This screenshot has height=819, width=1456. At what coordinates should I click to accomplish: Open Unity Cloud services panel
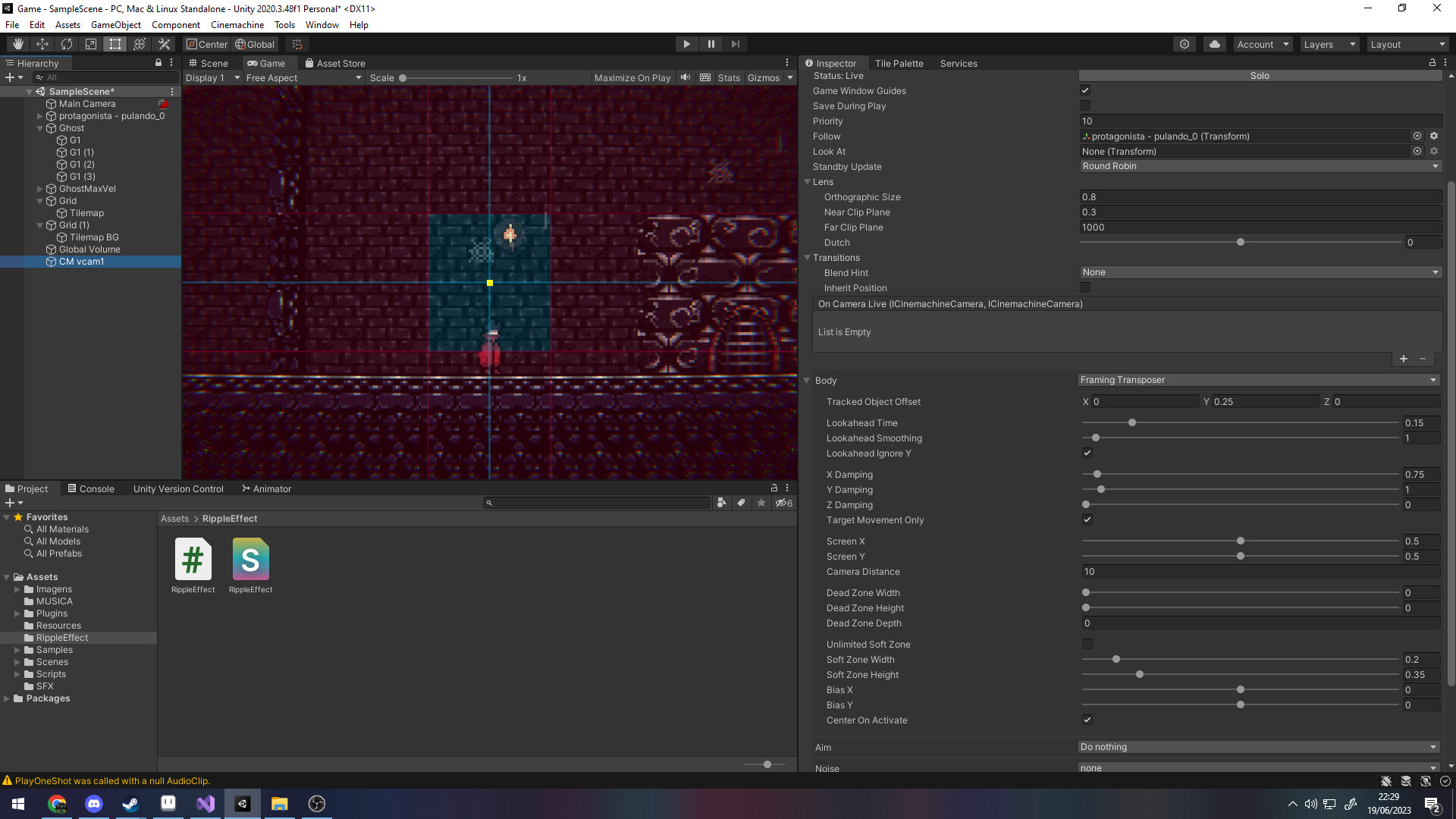1214,43
